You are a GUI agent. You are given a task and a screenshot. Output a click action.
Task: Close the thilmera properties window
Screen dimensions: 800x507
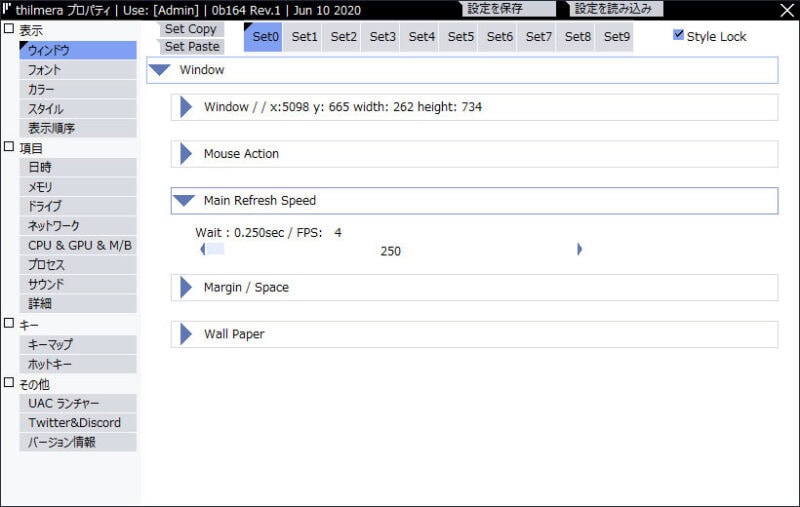pos(787,10)
